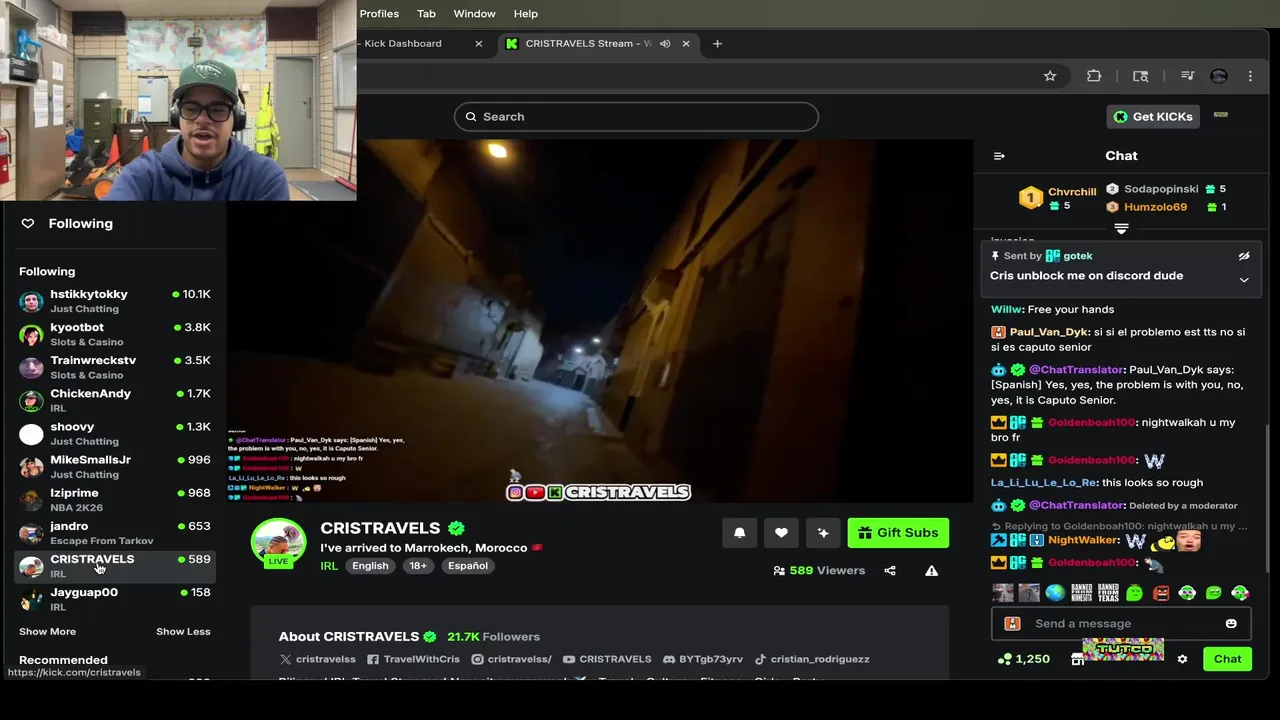The height and width of the screenshot is (720, 1280).
Task: Open kyootbot channel in Following
Action: click(115, 334)
